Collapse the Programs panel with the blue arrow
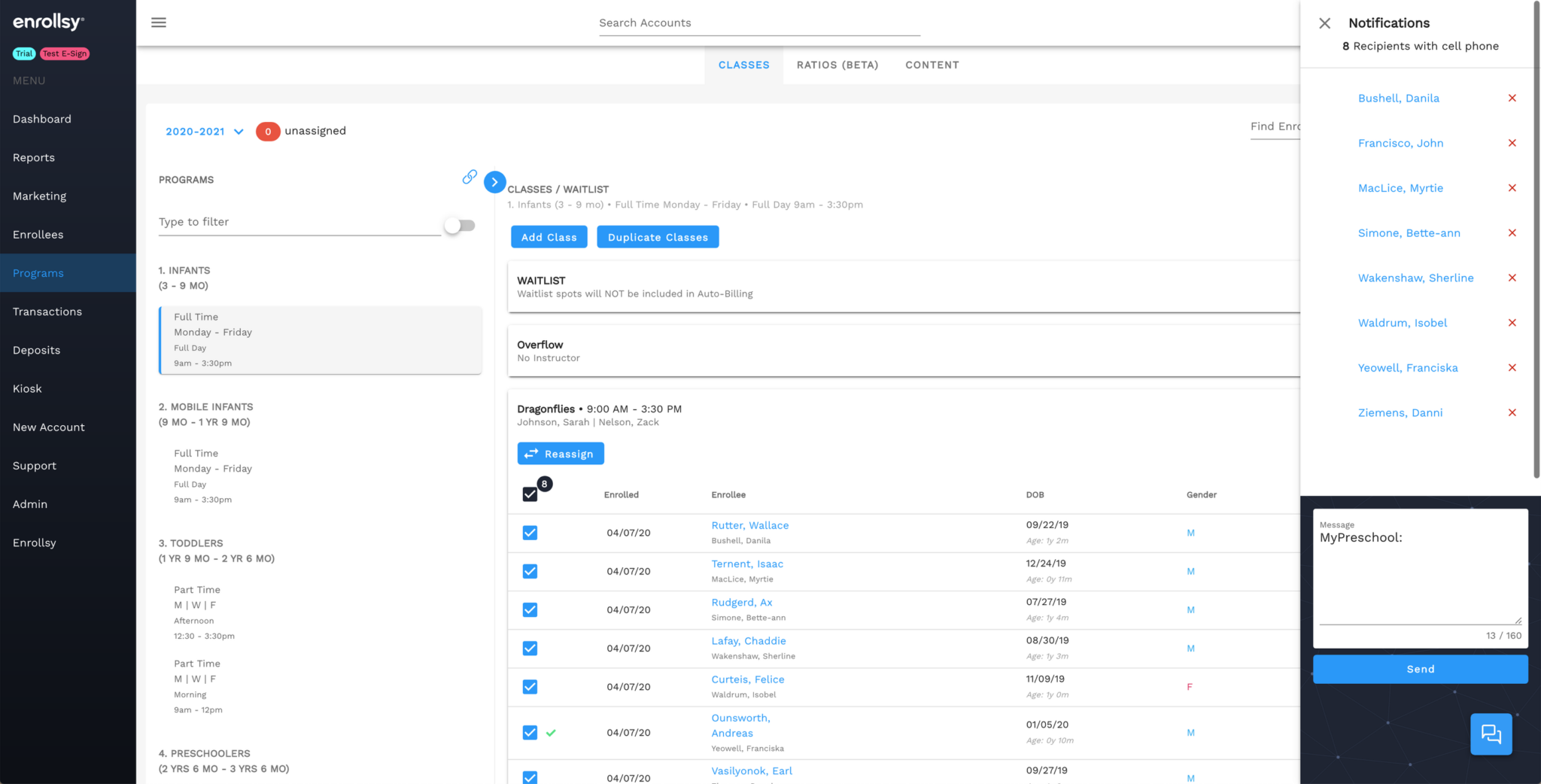This screenshot has height=784, width=1541. pyautogui.click(x=494, y=181)
